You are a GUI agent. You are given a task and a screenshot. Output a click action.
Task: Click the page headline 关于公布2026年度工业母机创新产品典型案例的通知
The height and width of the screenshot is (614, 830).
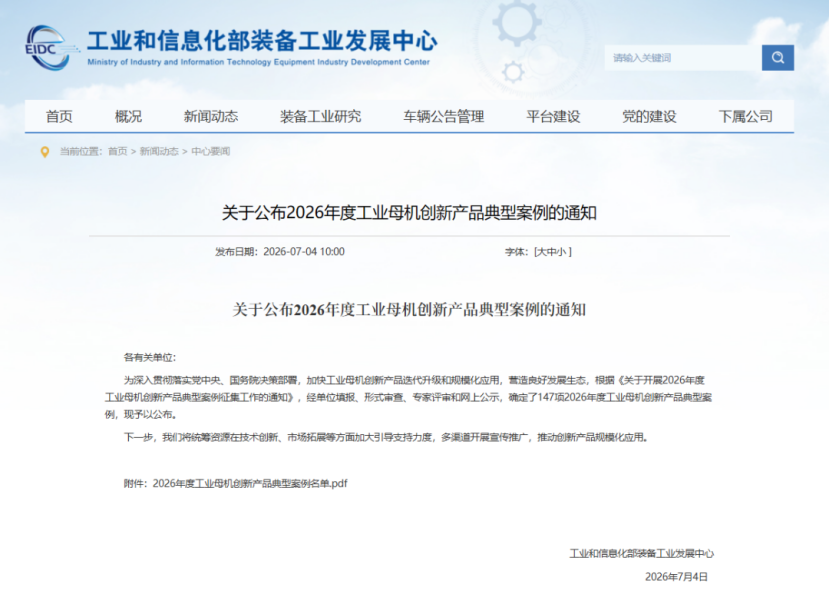409,213
